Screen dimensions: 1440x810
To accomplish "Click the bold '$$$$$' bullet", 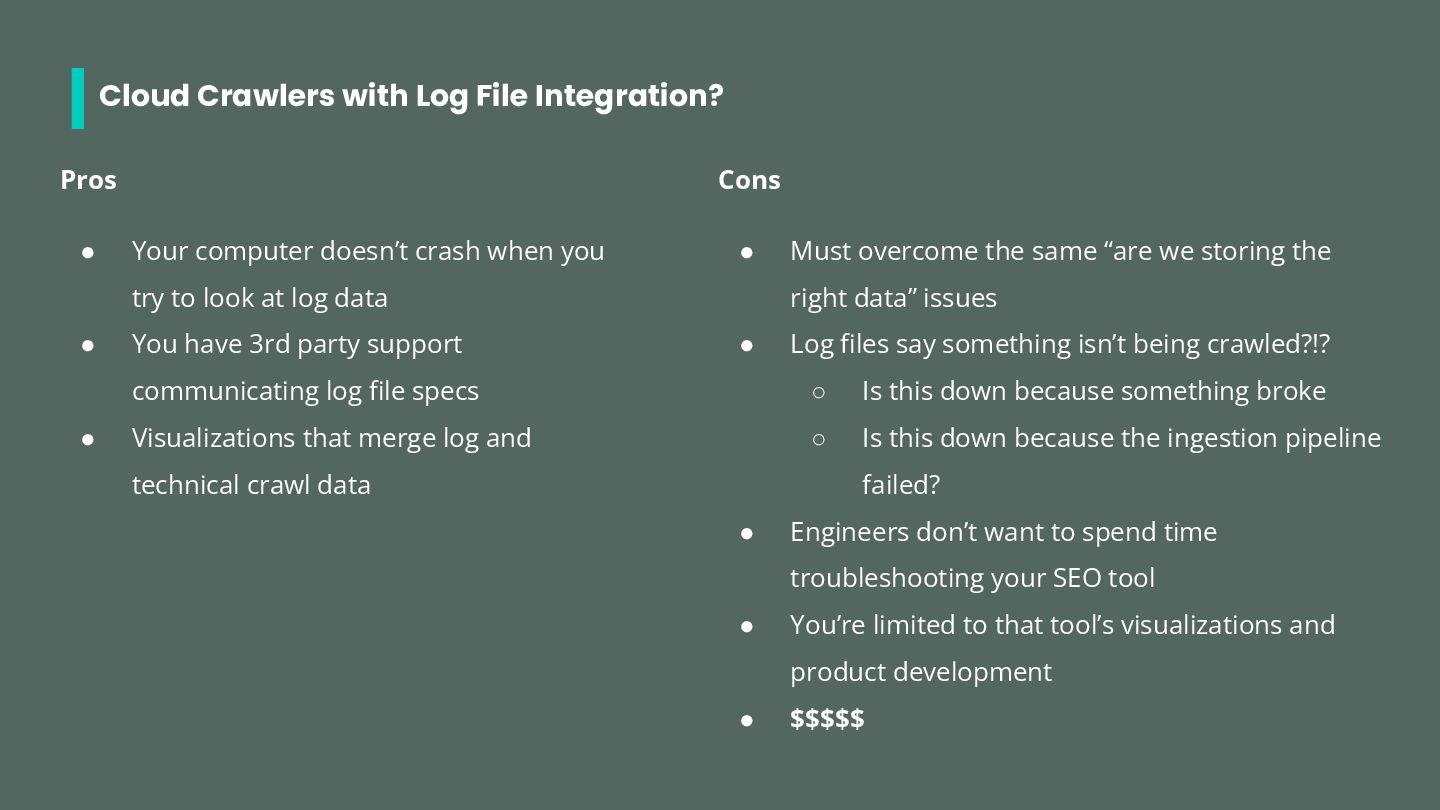I will coord(827,719).
